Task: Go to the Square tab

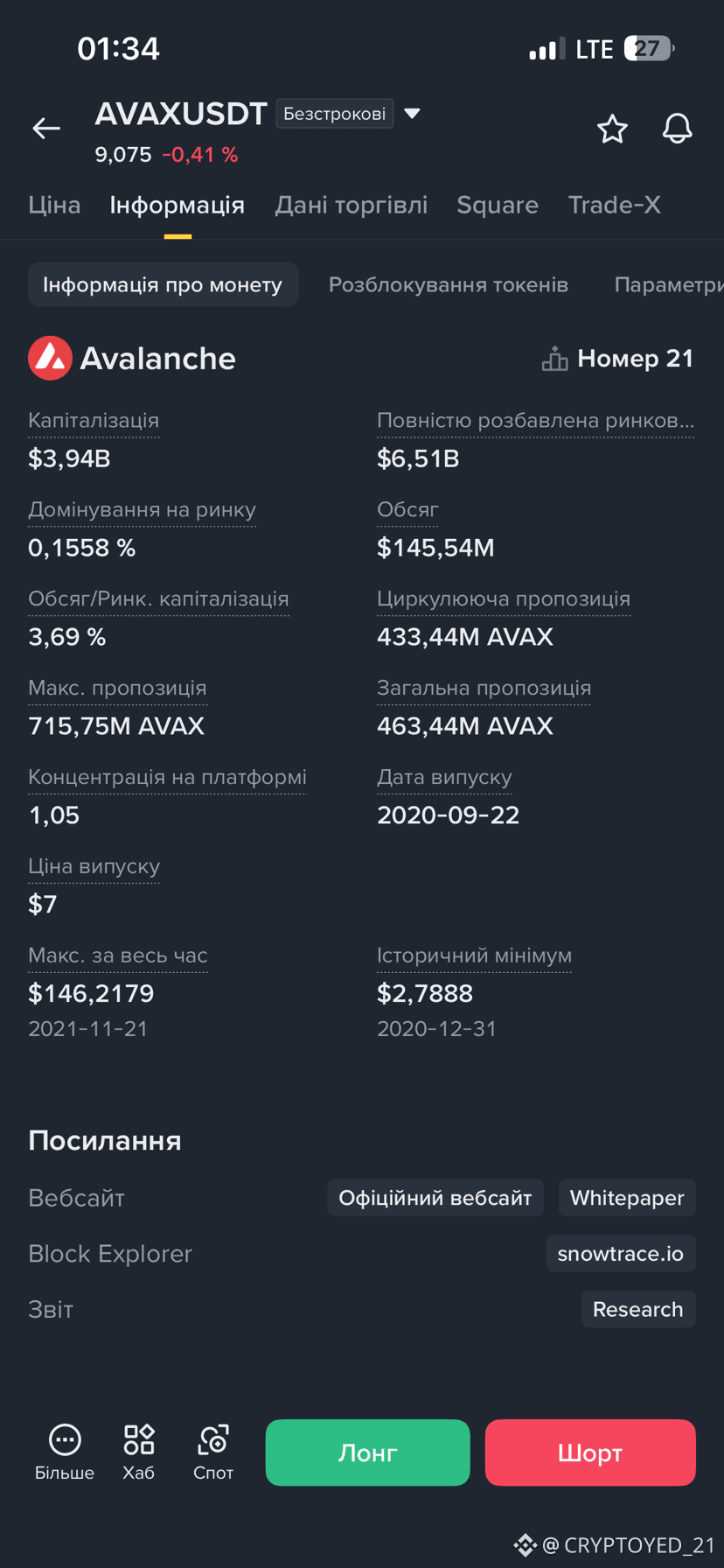Action: pyautogui.click(x=498, y=205)
